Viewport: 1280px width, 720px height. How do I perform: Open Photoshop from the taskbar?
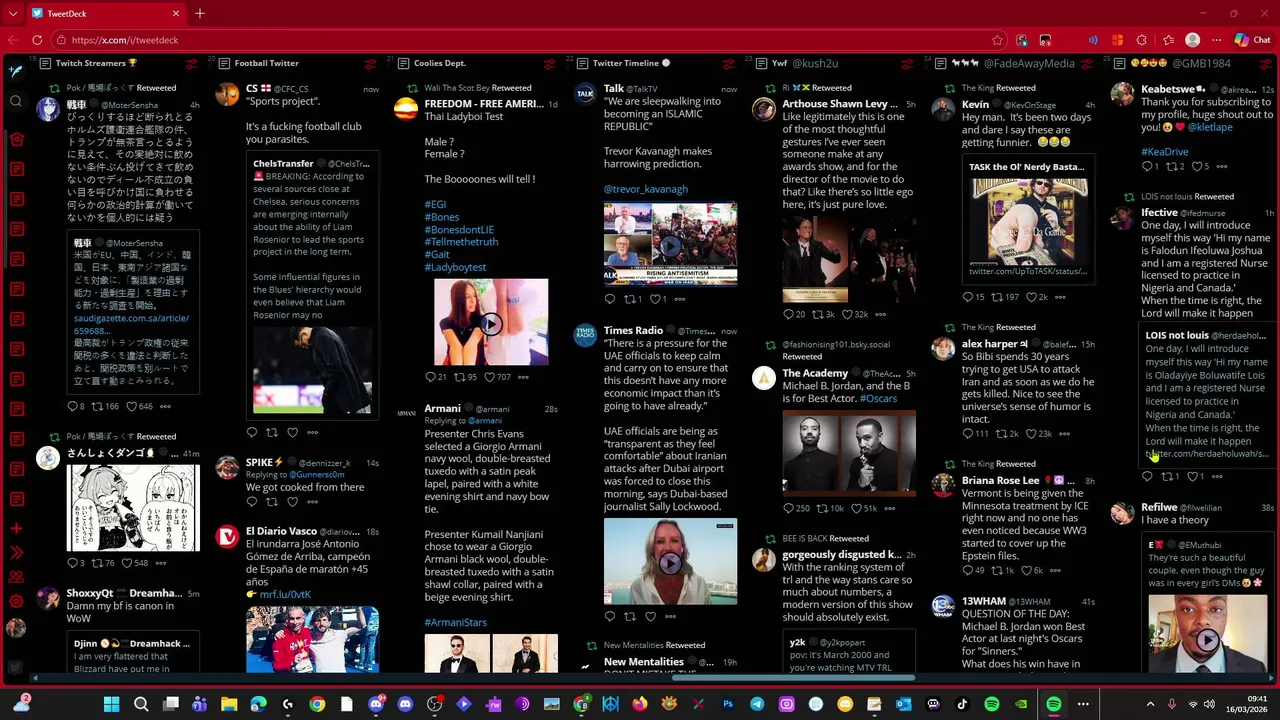coord(728,704)
